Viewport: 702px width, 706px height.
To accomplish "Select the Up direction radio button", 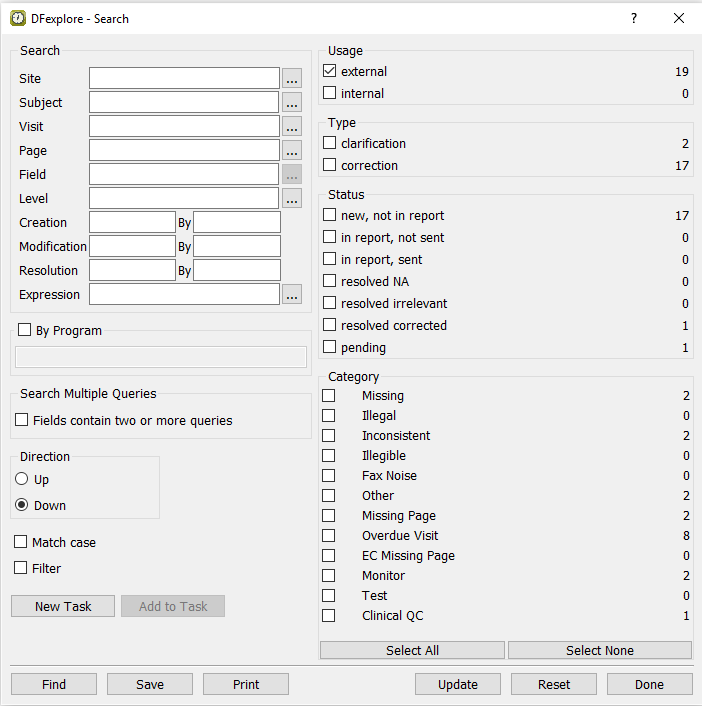I will [x=22, y=480].
